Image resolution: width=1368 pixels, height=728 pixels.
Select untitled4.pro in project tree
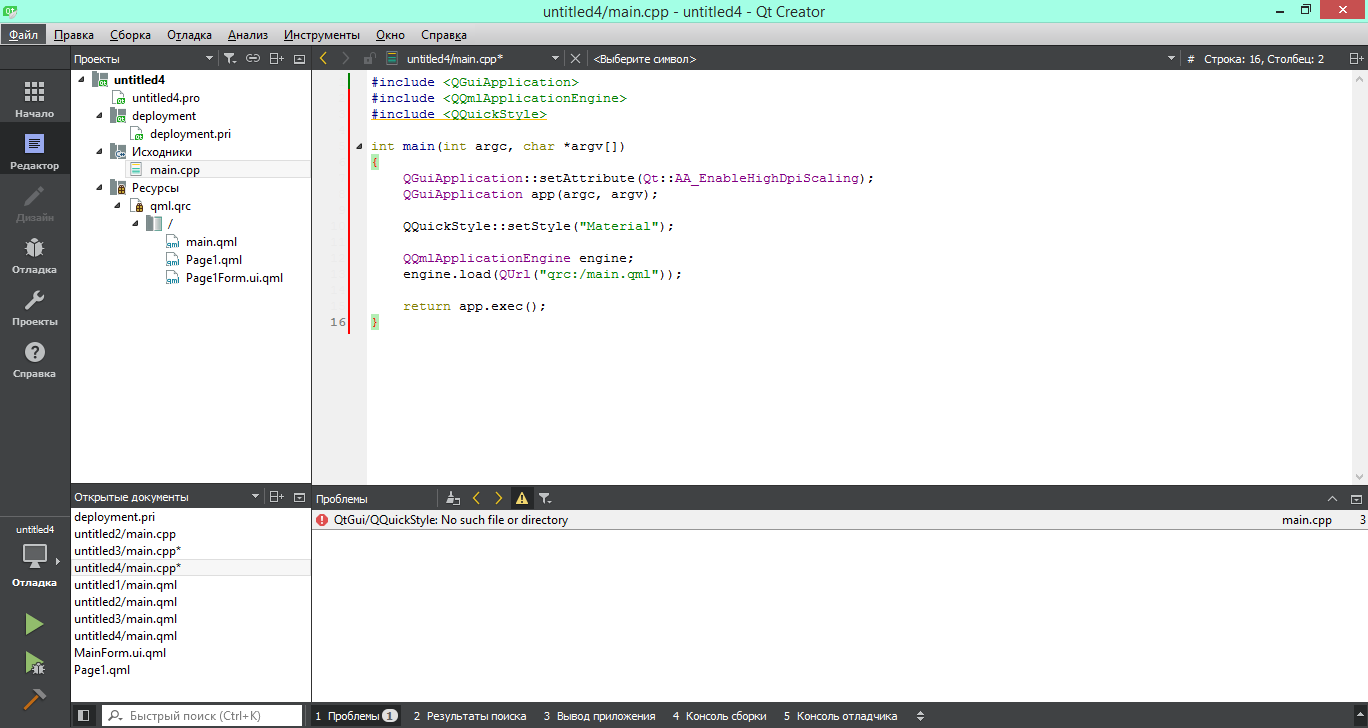click(166, 98)
